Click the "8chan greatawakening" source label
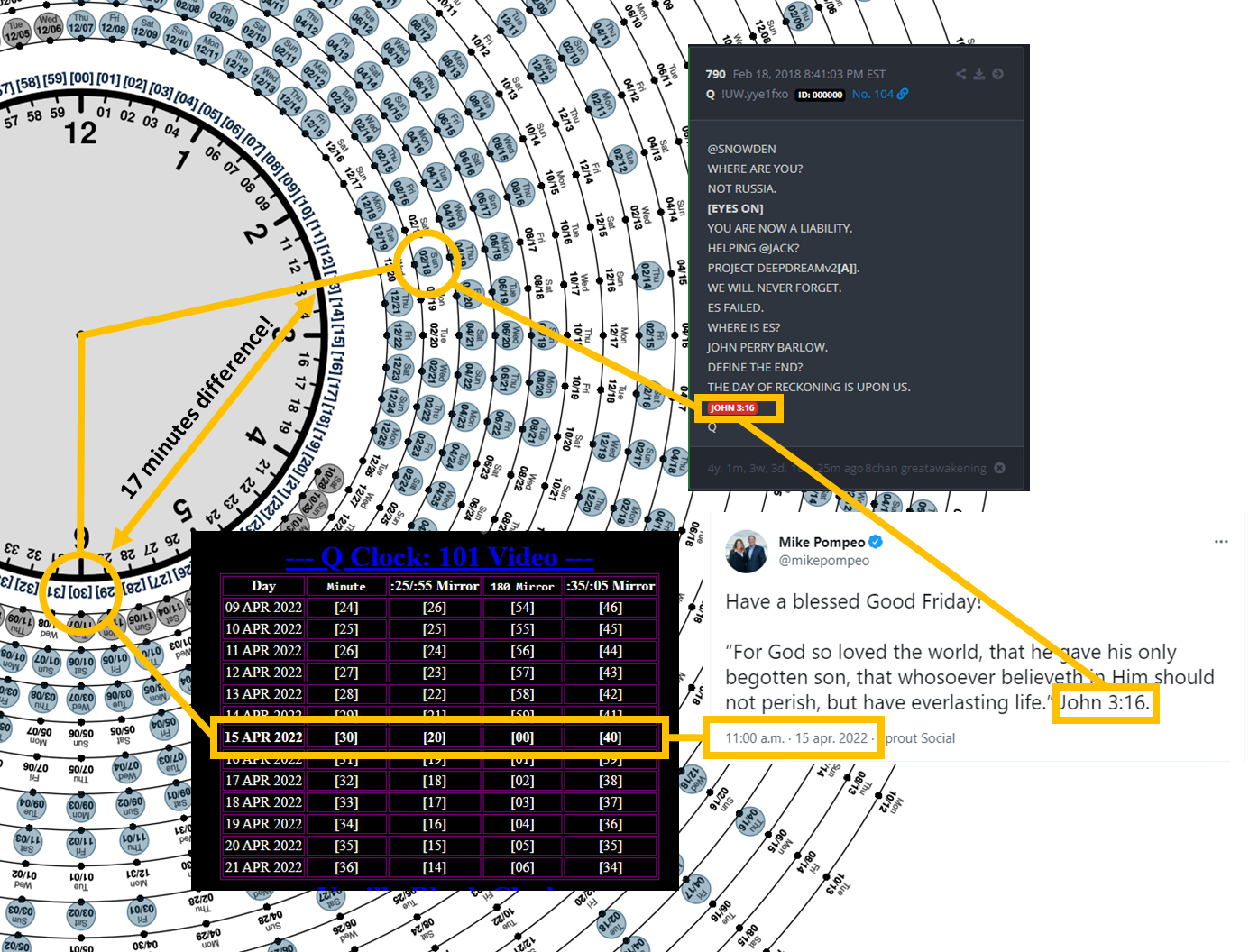 coord(926,468)
